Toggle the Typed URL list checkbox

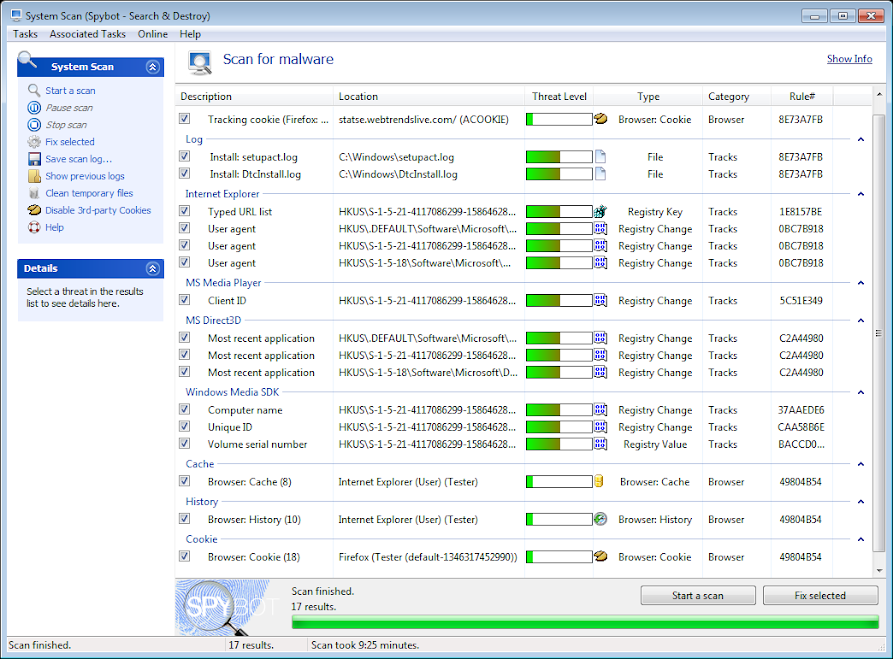tap(184, 211)
